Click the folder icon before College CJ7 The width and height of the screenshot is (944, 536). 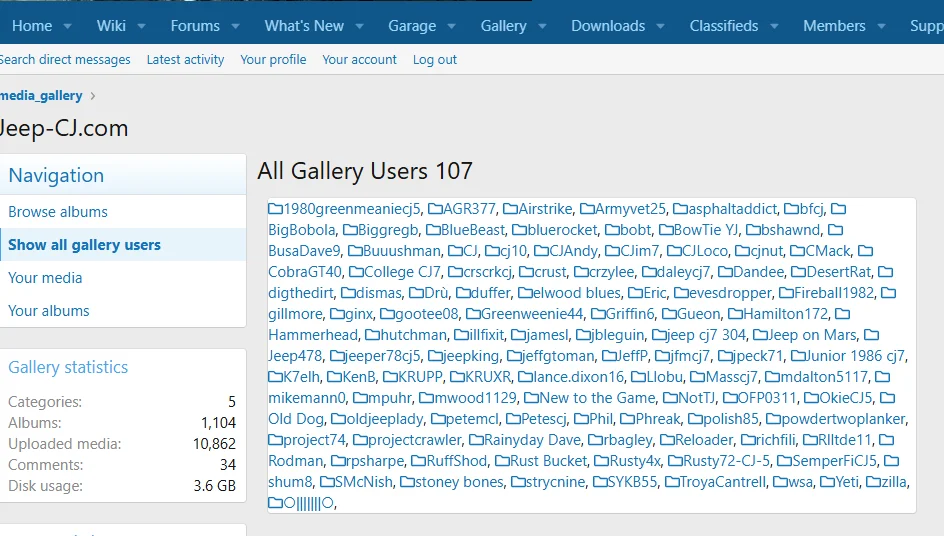tap(356, 272)
